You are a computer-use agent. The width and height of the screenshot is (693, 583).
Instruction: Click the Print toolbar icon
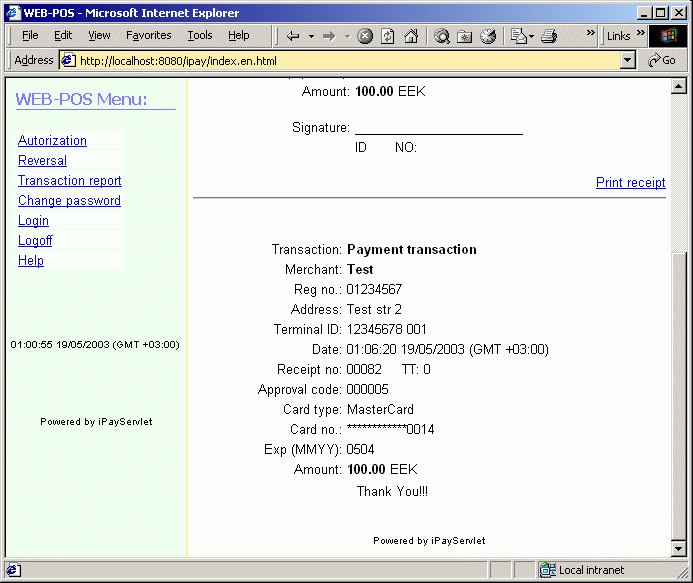pos(549,36)
